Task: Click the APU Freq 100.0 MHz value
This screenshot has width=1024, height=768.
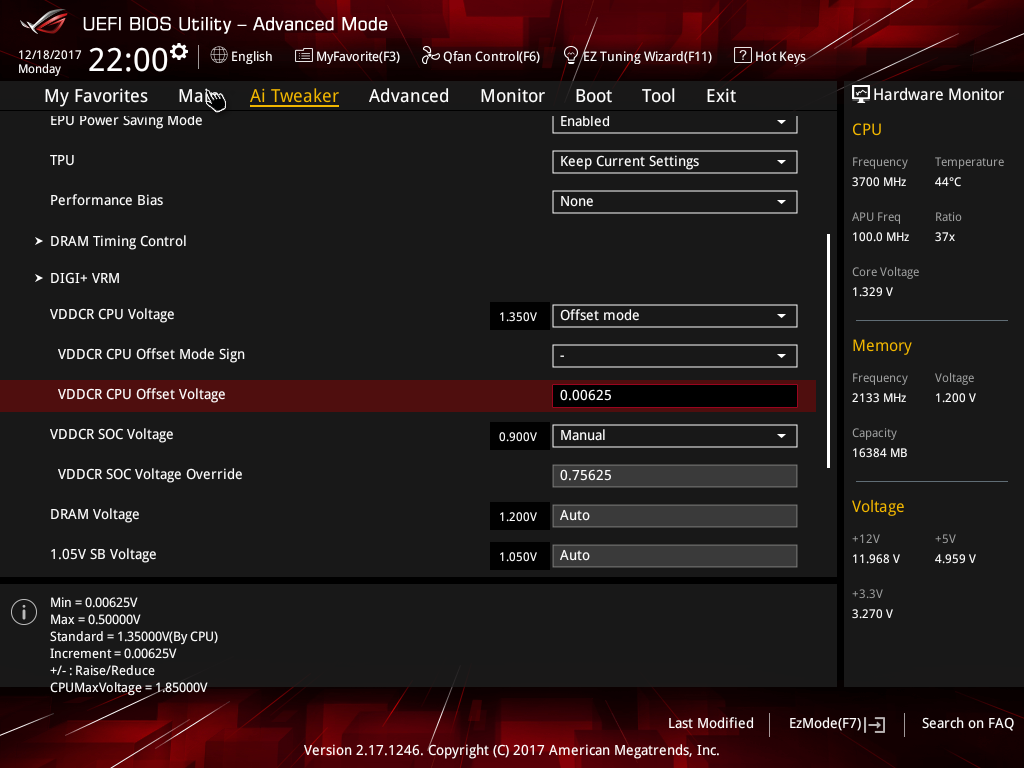Action: pos(880,236)
